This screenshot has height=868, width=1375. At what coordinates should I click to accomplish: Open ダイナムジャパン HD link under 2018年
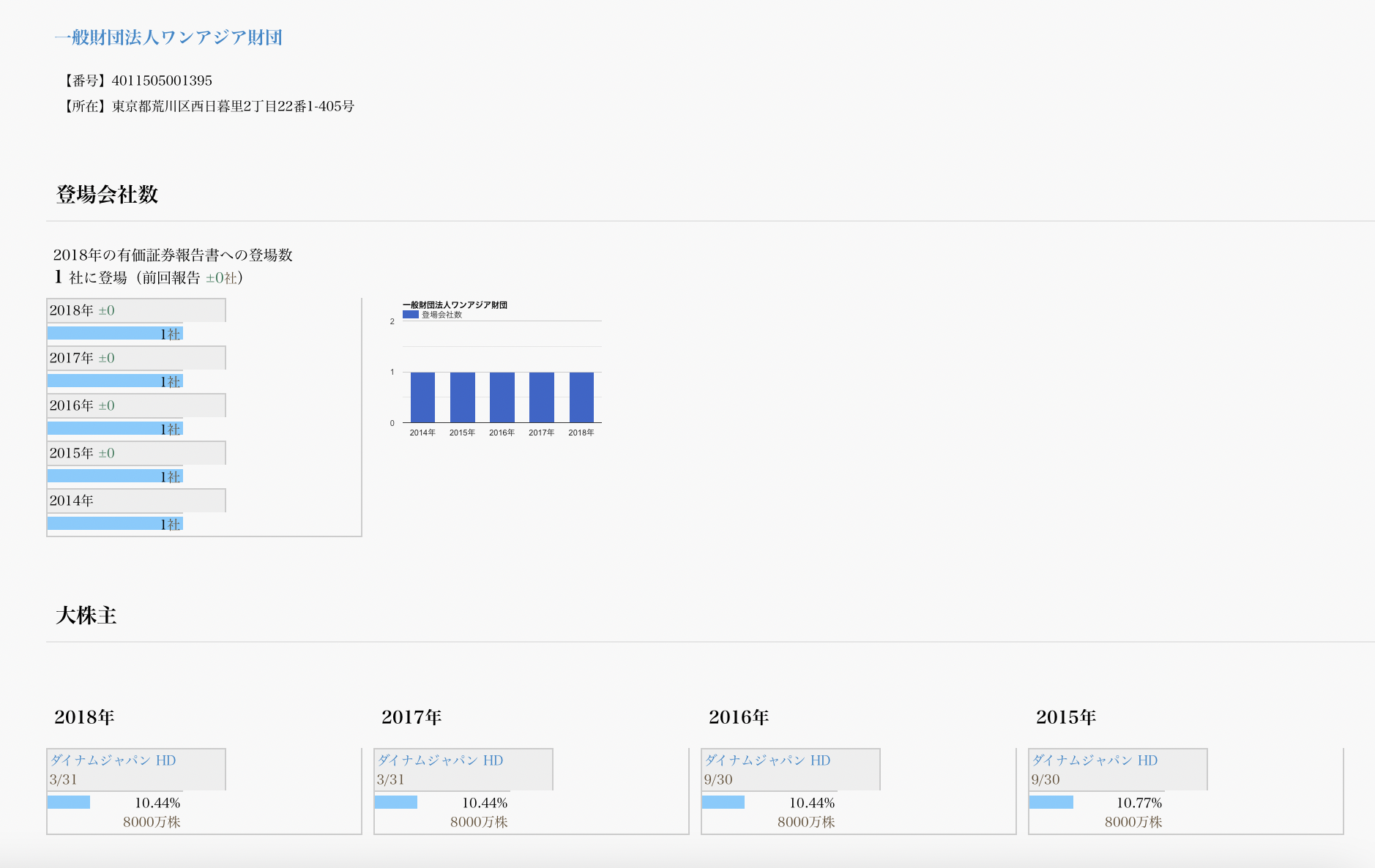point(113,760)
